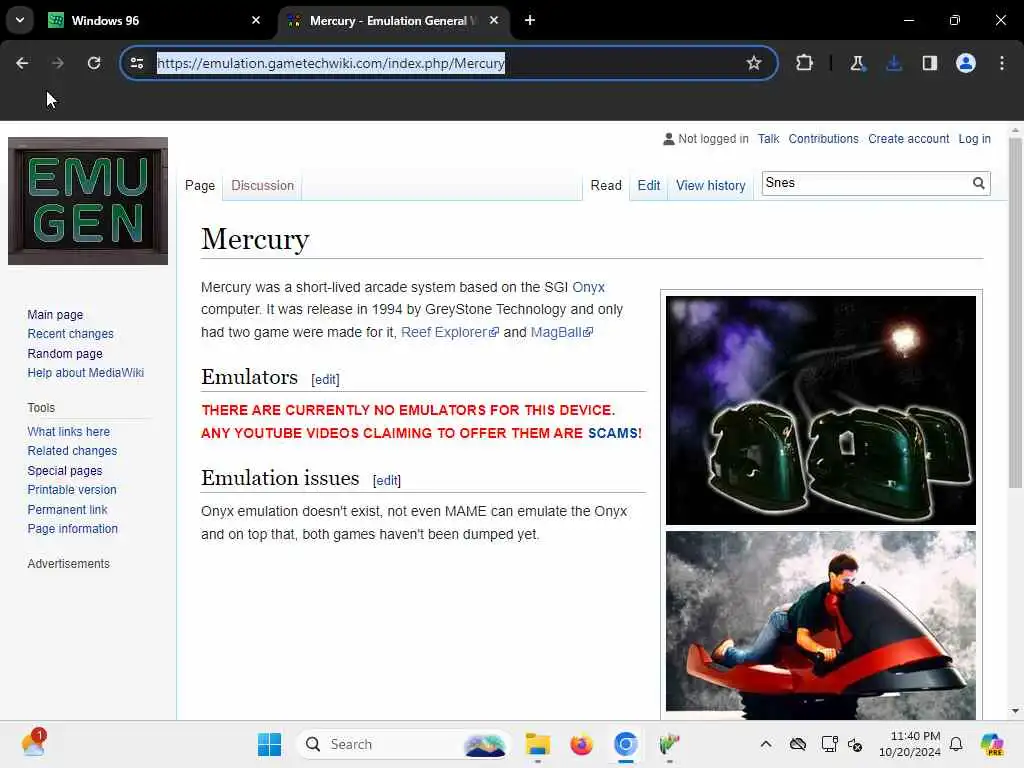Open Recent changes
This screenshot has width=1024, height=768.
[71, 334]
